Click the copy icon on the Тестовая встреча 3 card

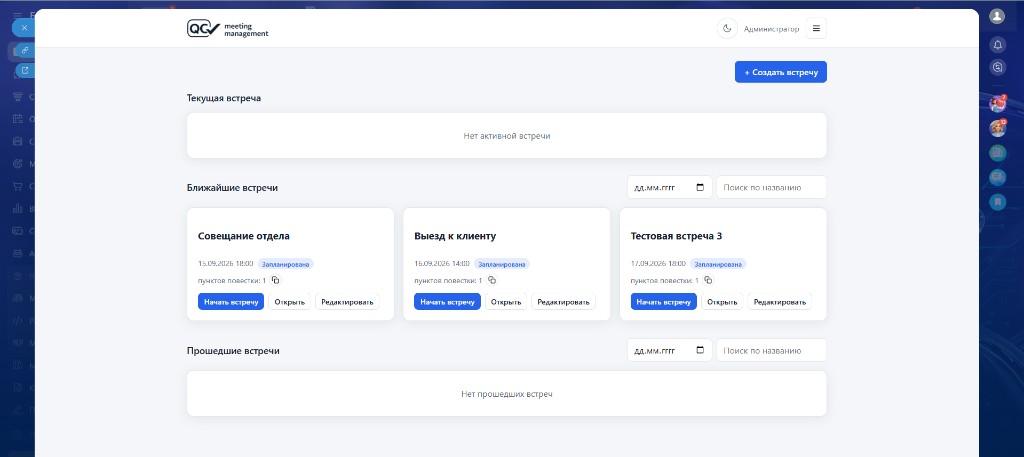click(708, 280)
